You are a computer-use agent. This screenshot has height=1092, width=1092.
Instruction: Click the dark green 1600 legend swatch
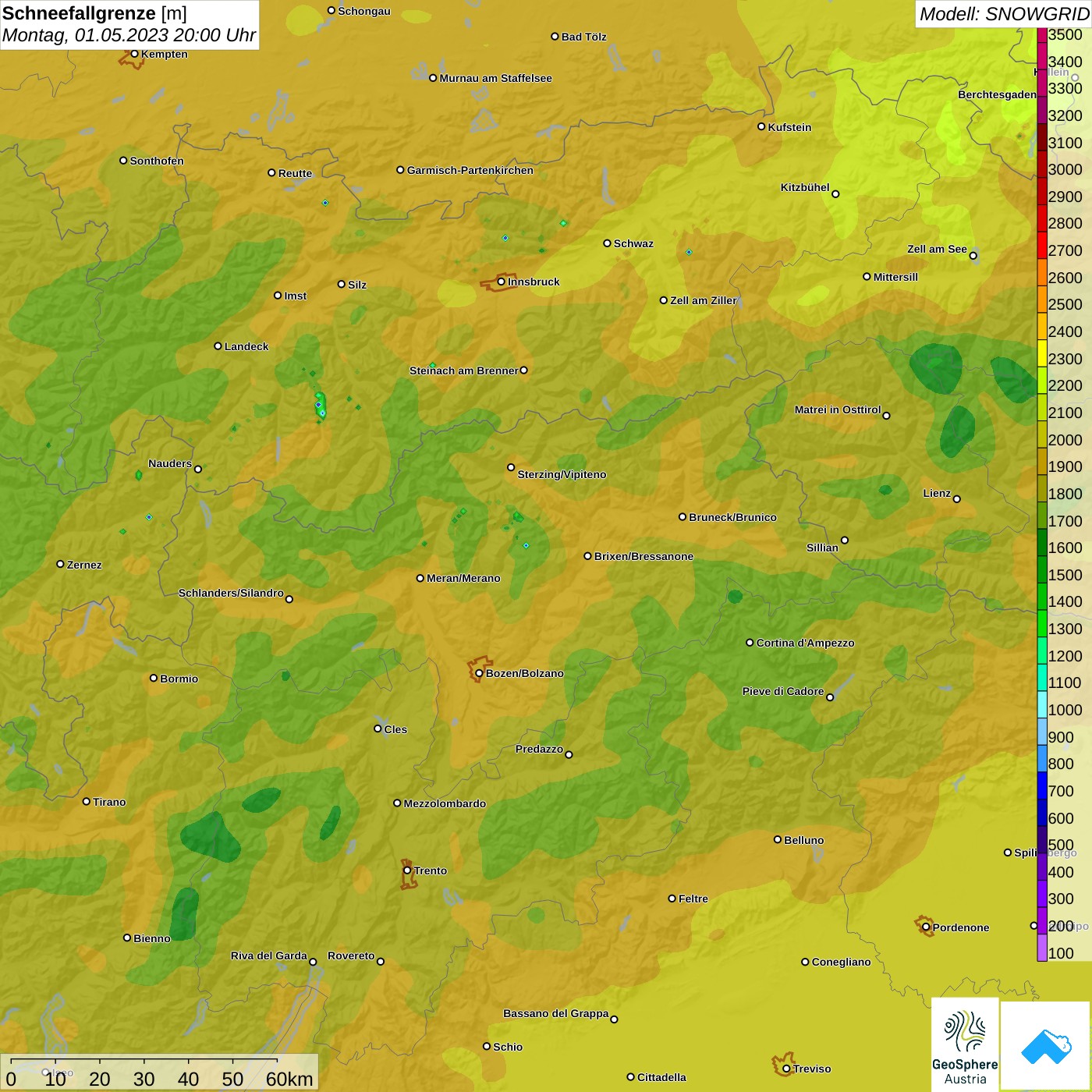pyautogui.click(x=1042, y=542)
